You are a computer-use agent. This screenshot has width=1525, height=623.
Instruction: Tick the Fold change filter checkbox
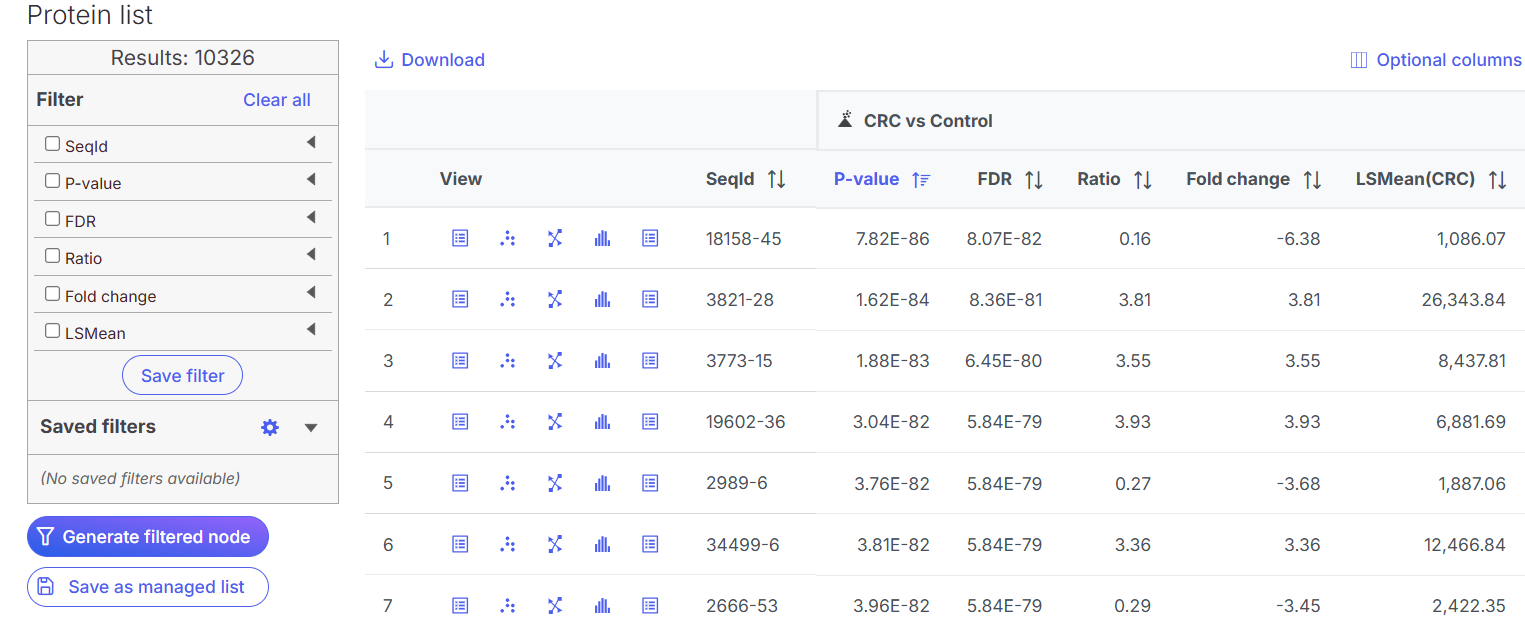52,294
